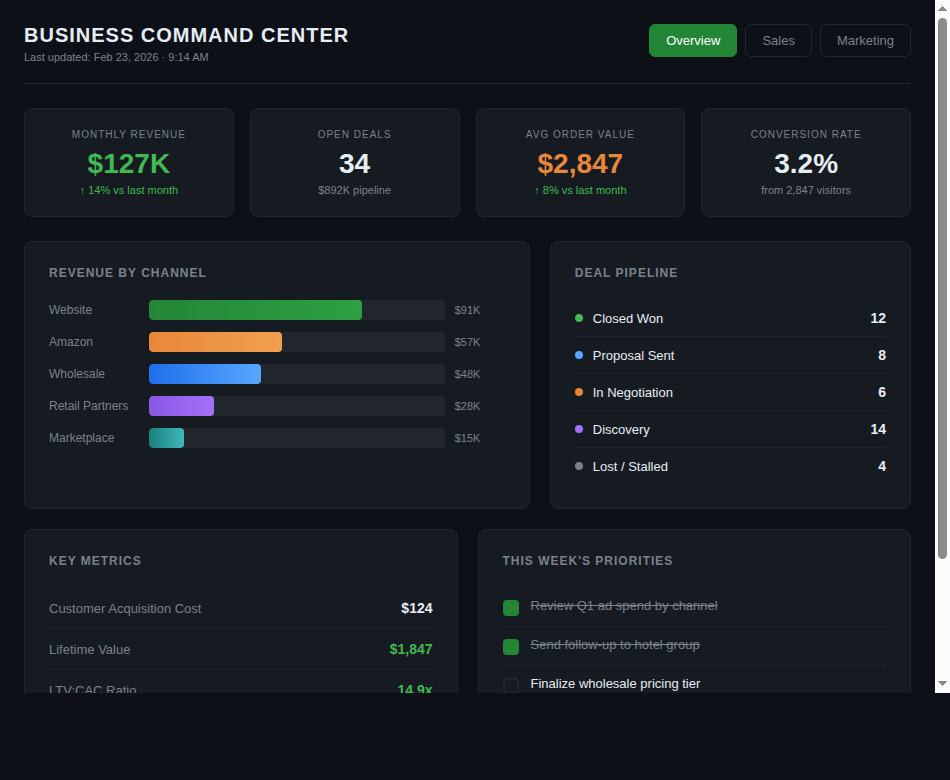This screenshot has width=950, height=780.
Task: Click the blue Proposal Sent status dot
Action: (578, 355)
